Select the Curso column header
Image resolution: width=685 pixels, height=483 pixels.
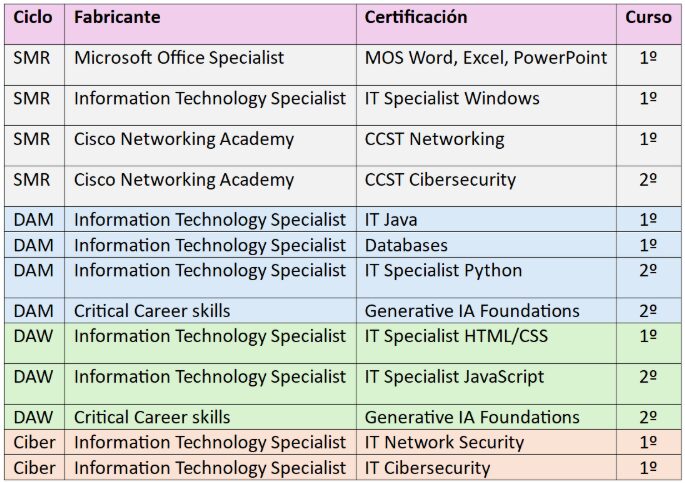click(x=649, y=24)
